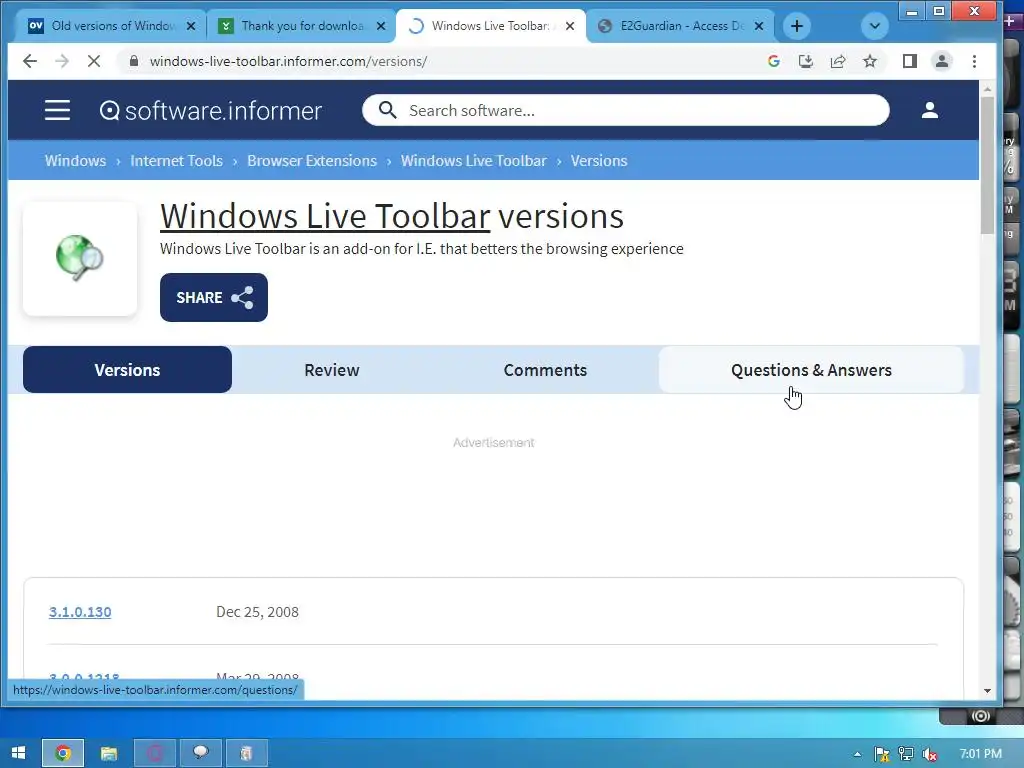This screenshot has width=1024, height=768.
Task: Open Chrome three-dot menu
Action: (x=974, y=61)
